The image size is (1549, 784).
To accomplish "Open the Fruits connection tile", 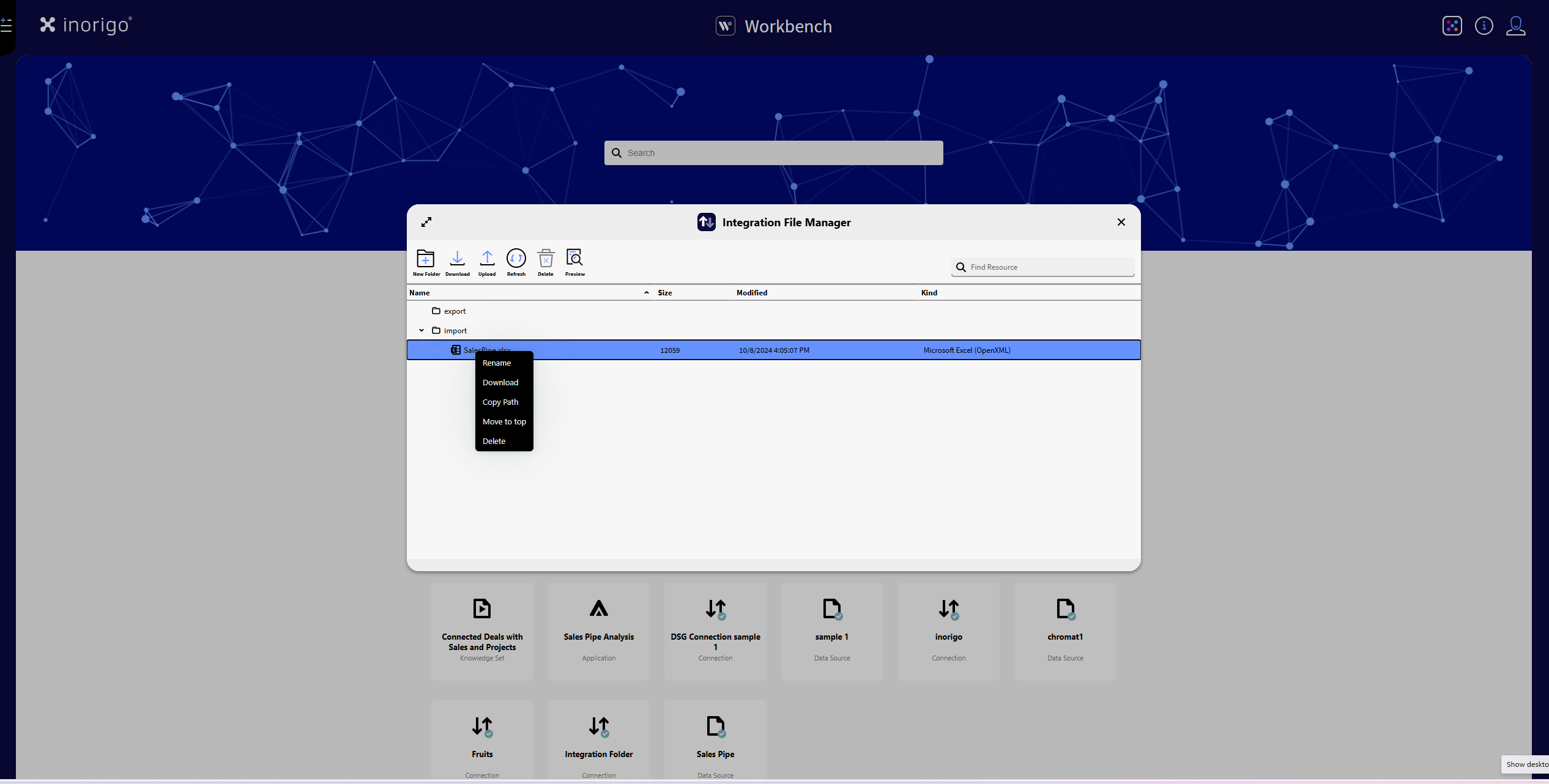I will (482, 740).
